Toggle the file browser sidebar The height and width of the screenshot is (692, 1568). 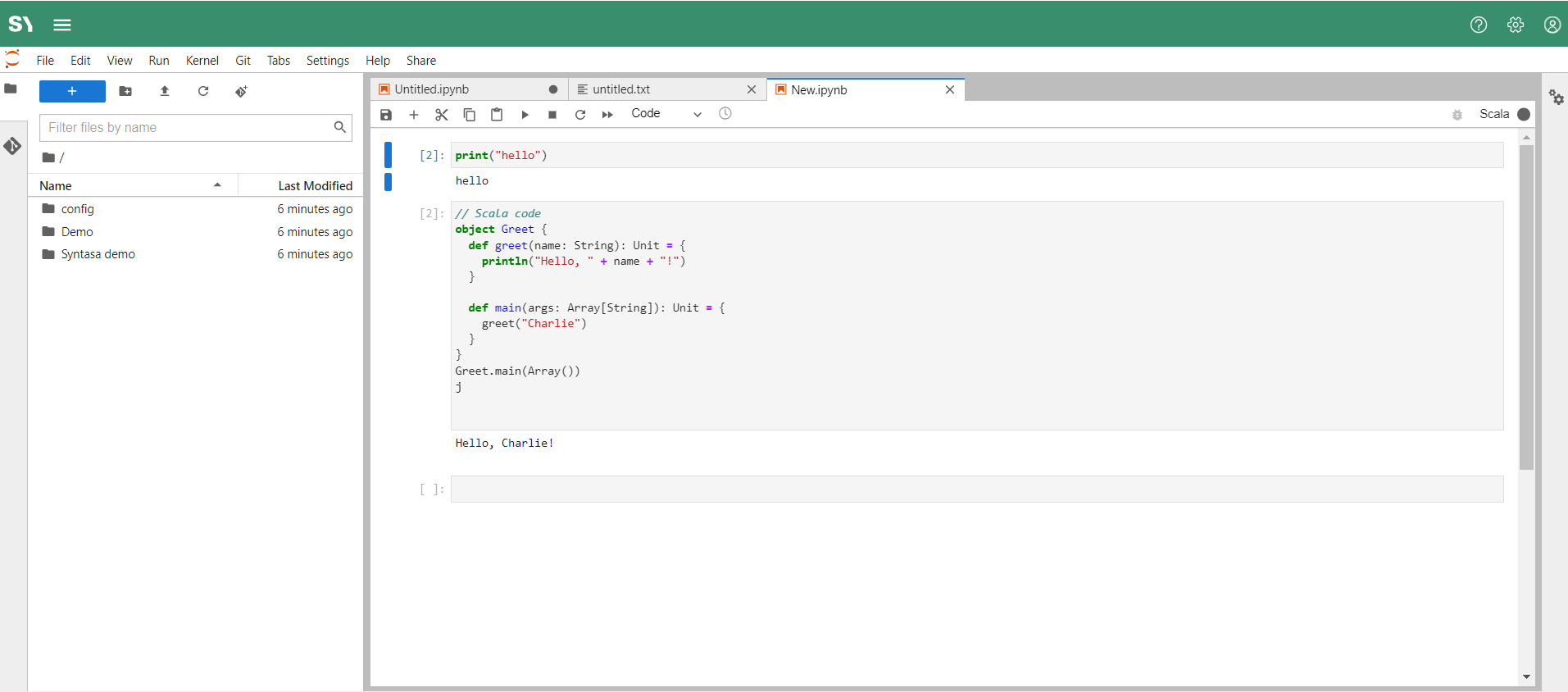pyautogui.click(x=11, y=89)
